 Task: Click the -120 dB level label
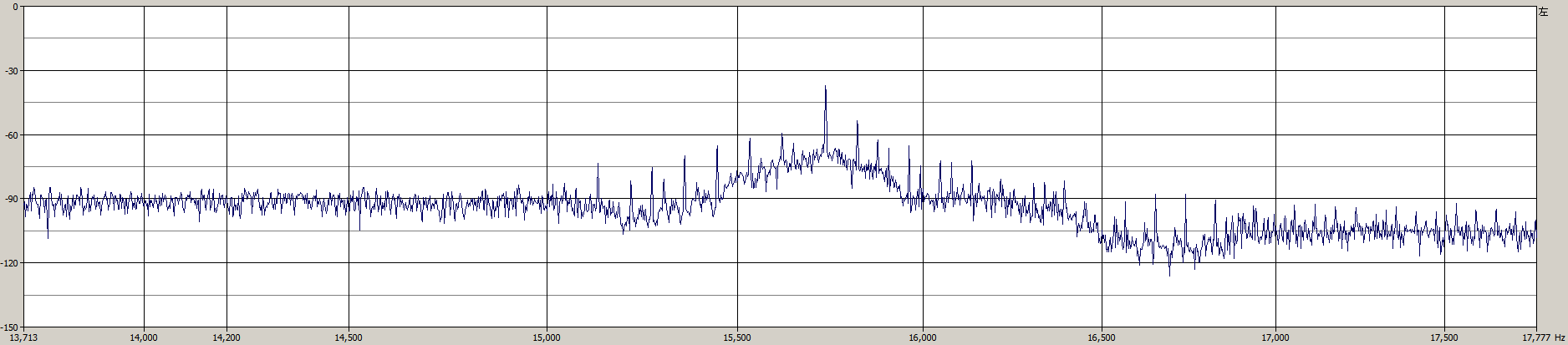(11, 262)
